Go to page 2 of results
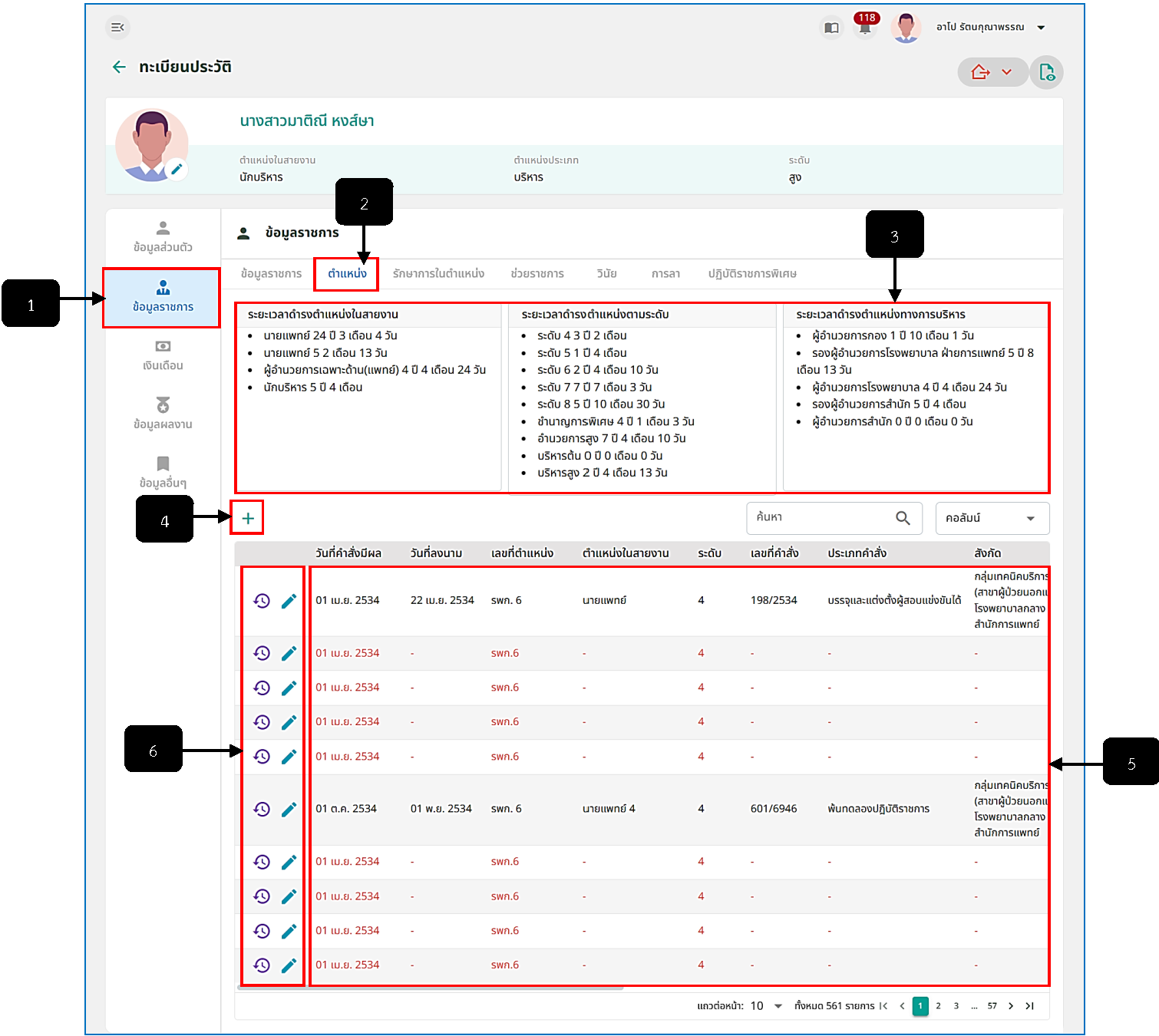This screenshot has width=1159, height=1036. [x=938, y=1006]
